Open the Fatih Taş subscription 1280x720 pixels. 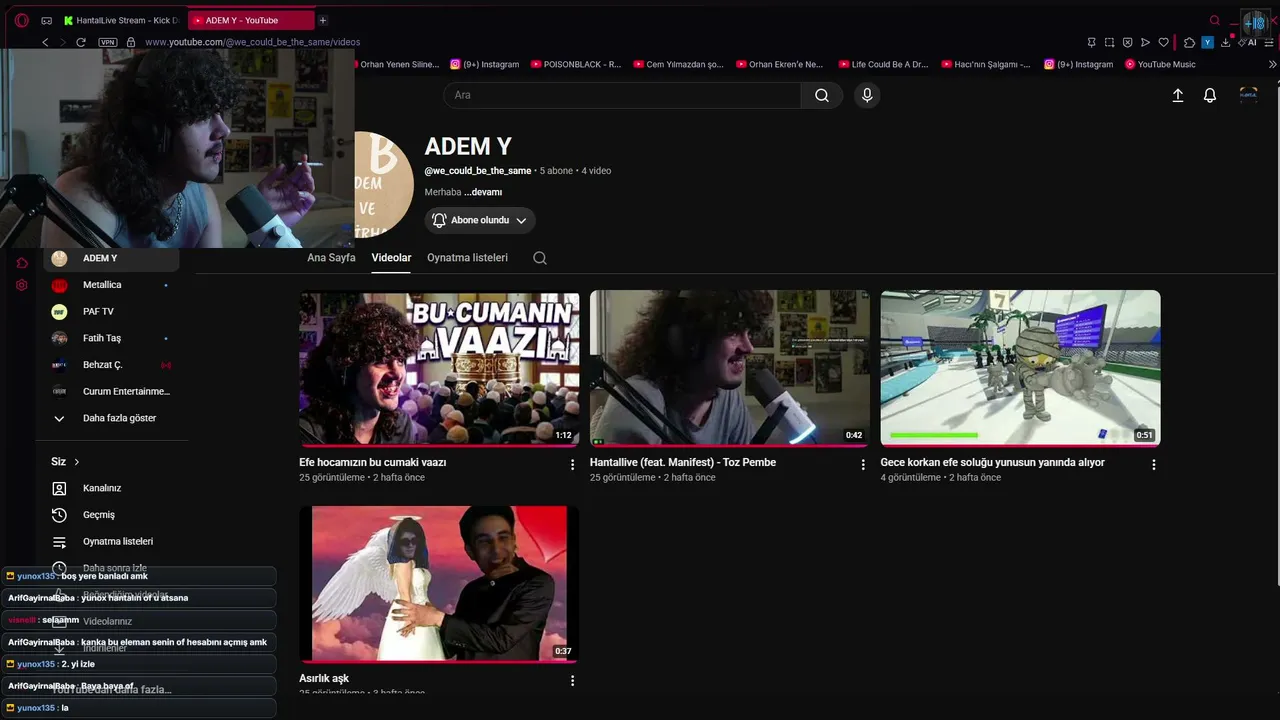(x=111, y=338)
